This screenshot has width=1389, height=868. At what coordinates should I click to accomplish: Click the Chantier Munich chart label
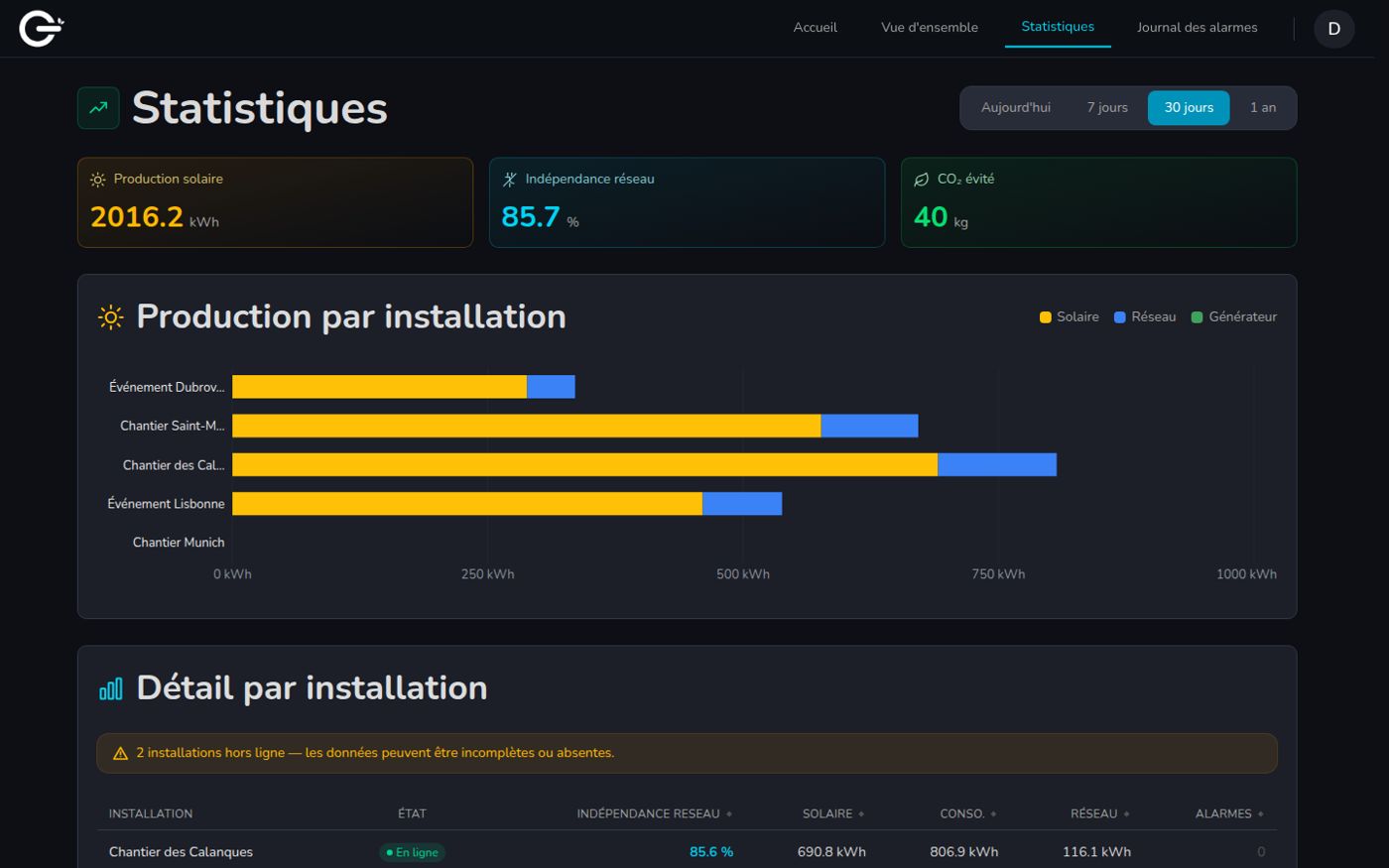point(179,543)
